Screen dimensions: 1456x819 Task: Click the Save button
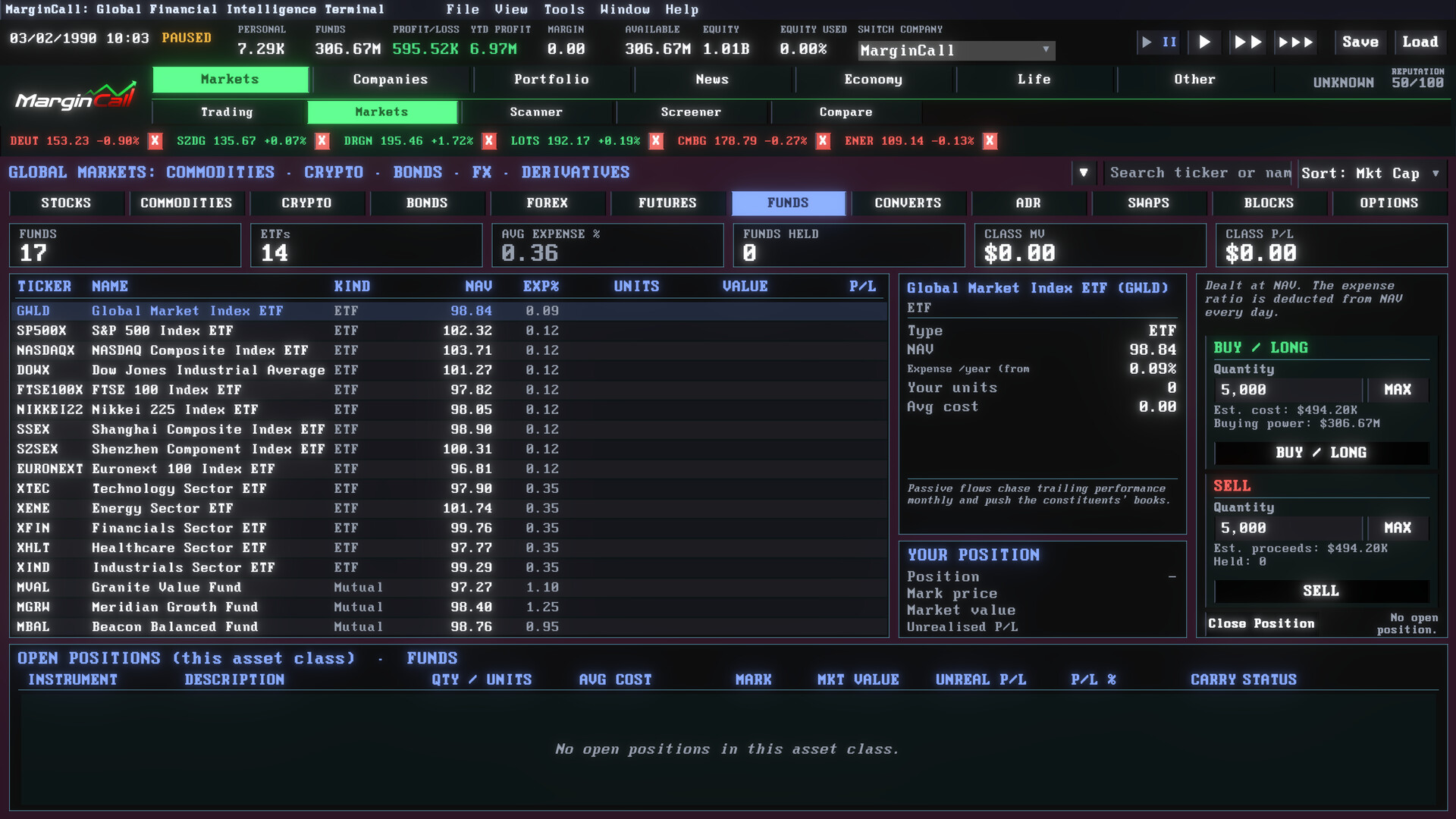pos(1360,42)
